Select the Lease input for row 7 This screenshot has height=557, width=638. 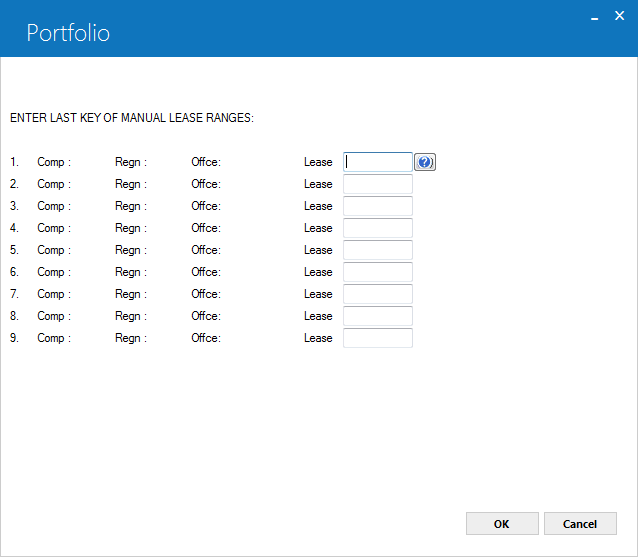coord(378,294)
